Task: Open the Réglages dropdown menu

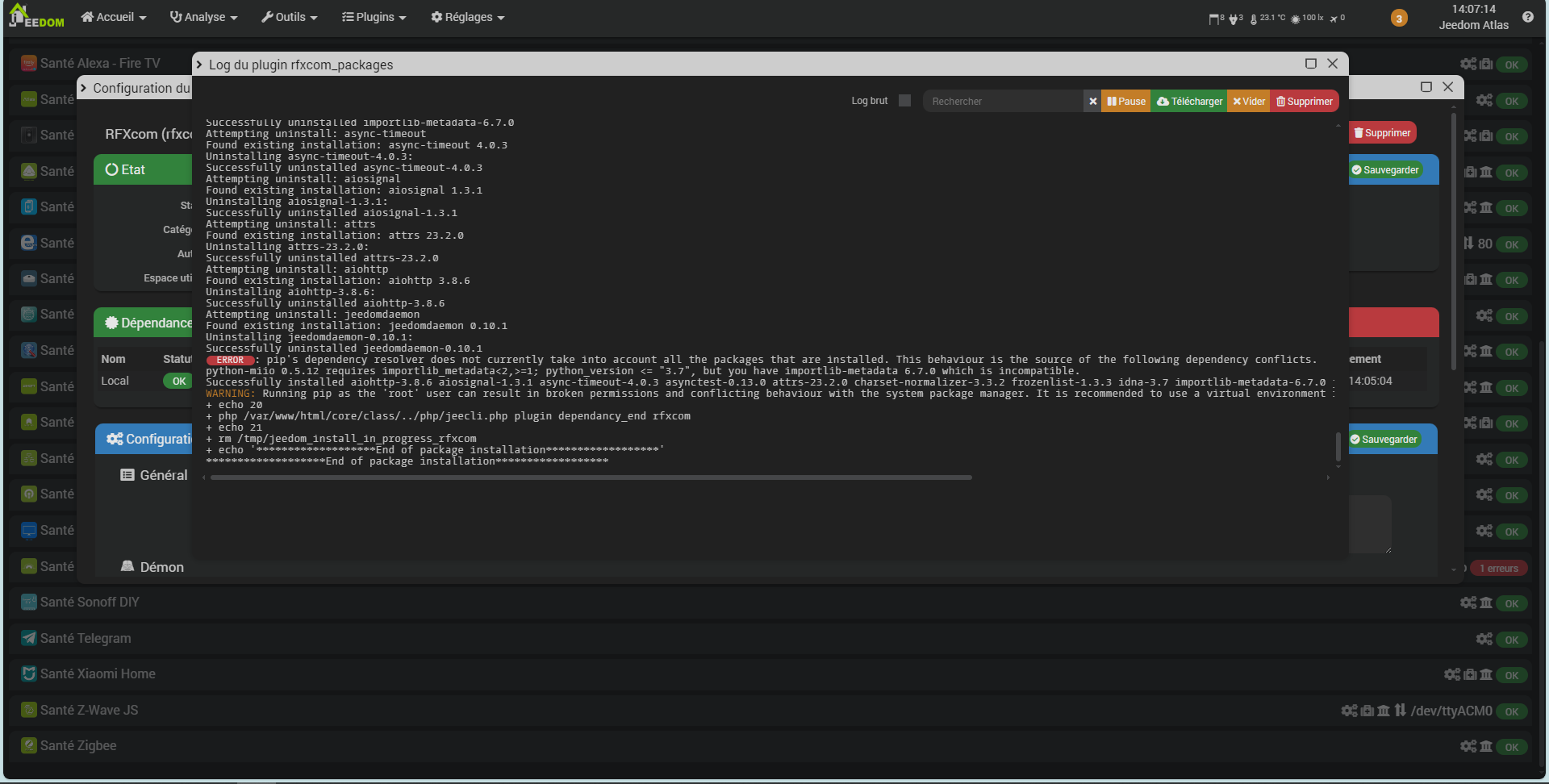Action: pos(468,17)
